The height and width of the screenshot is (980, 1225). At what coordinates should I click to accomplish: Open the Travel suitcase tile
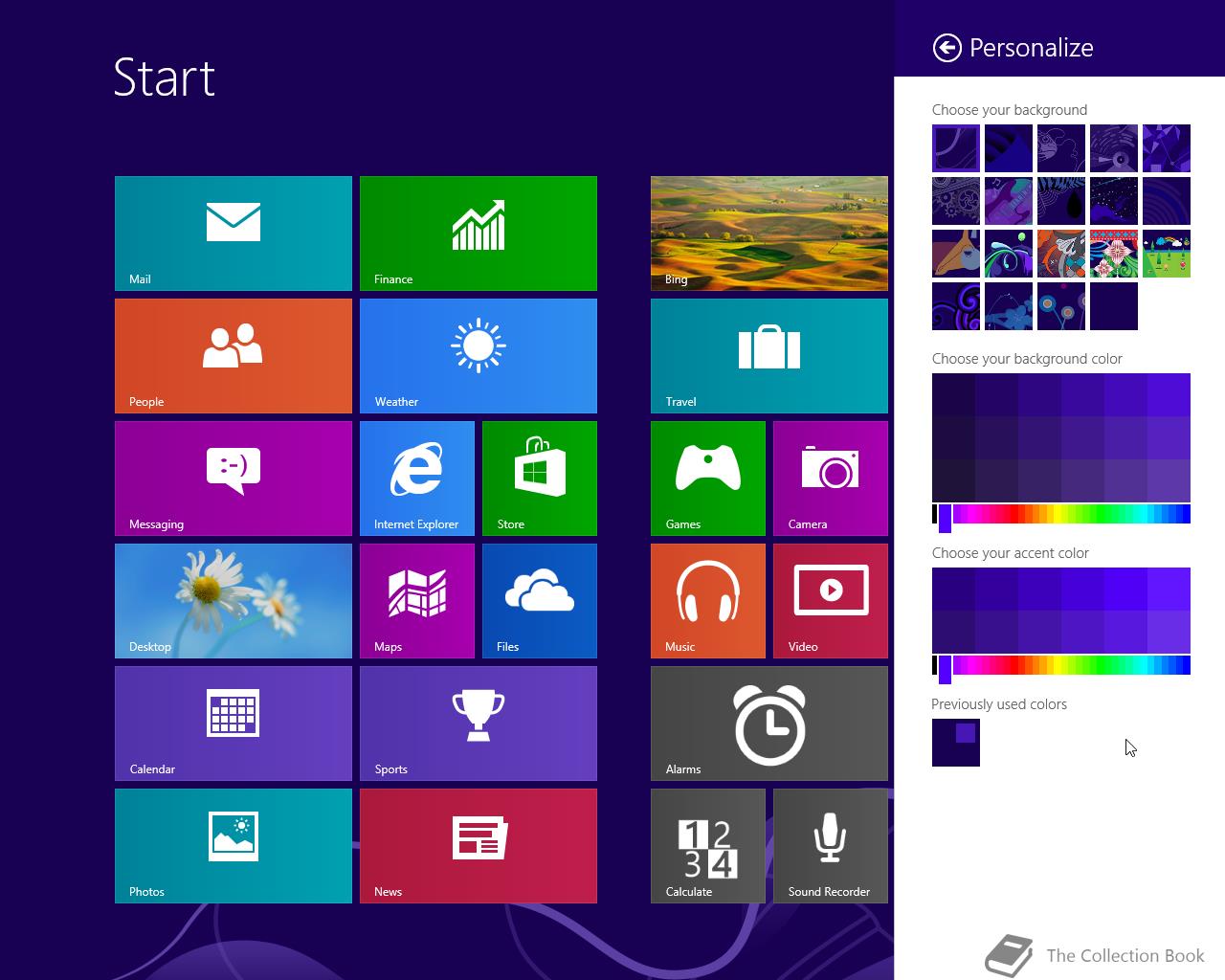pos(769,356)
